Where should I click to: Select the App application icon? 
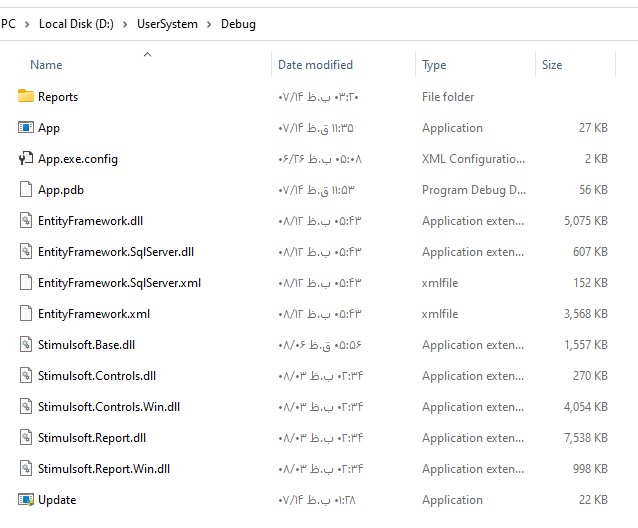26,128
